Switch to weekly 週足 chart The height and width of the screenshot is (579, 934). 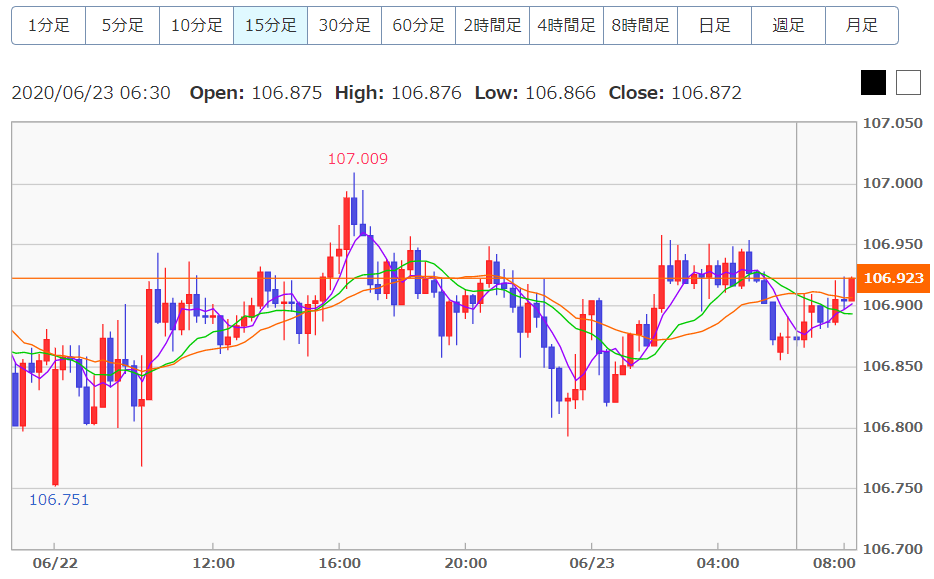point(788,26)
